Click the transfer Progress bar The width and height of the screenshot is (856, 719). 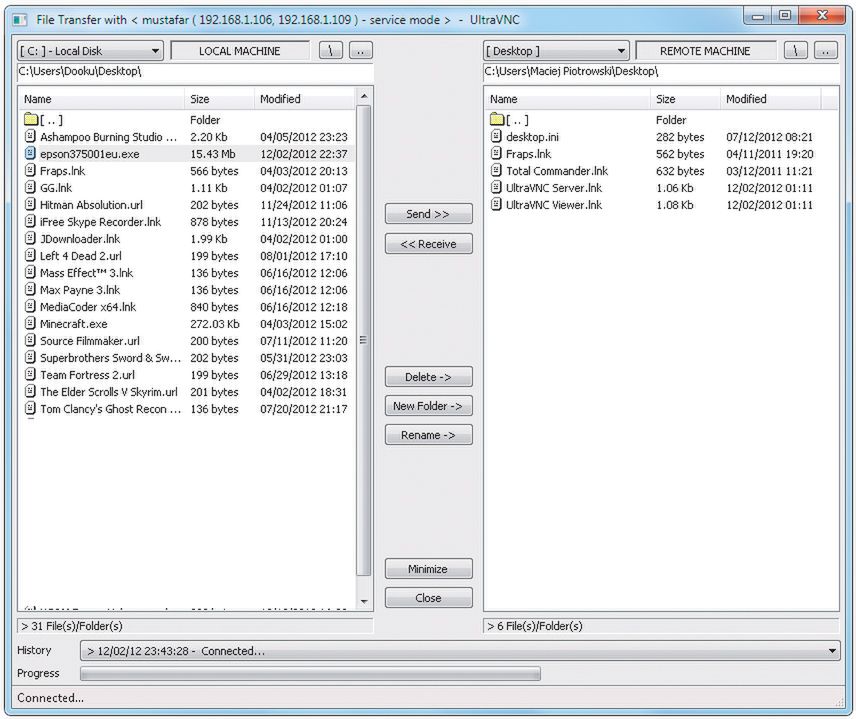pos(311,674)
